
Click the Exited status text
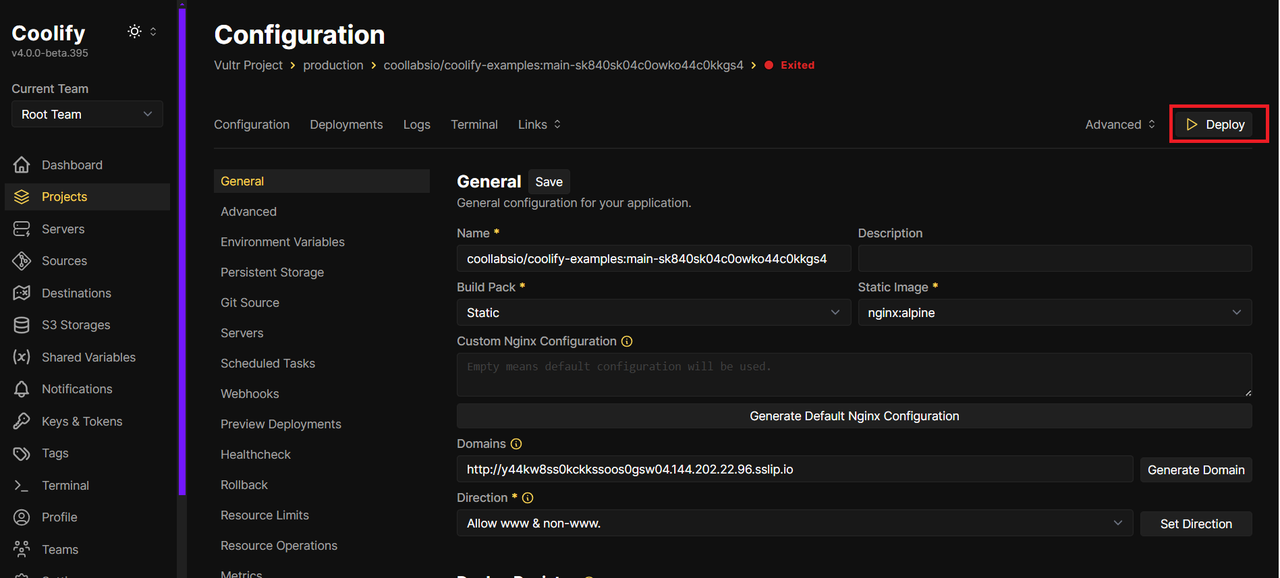(x=798, y=65)
